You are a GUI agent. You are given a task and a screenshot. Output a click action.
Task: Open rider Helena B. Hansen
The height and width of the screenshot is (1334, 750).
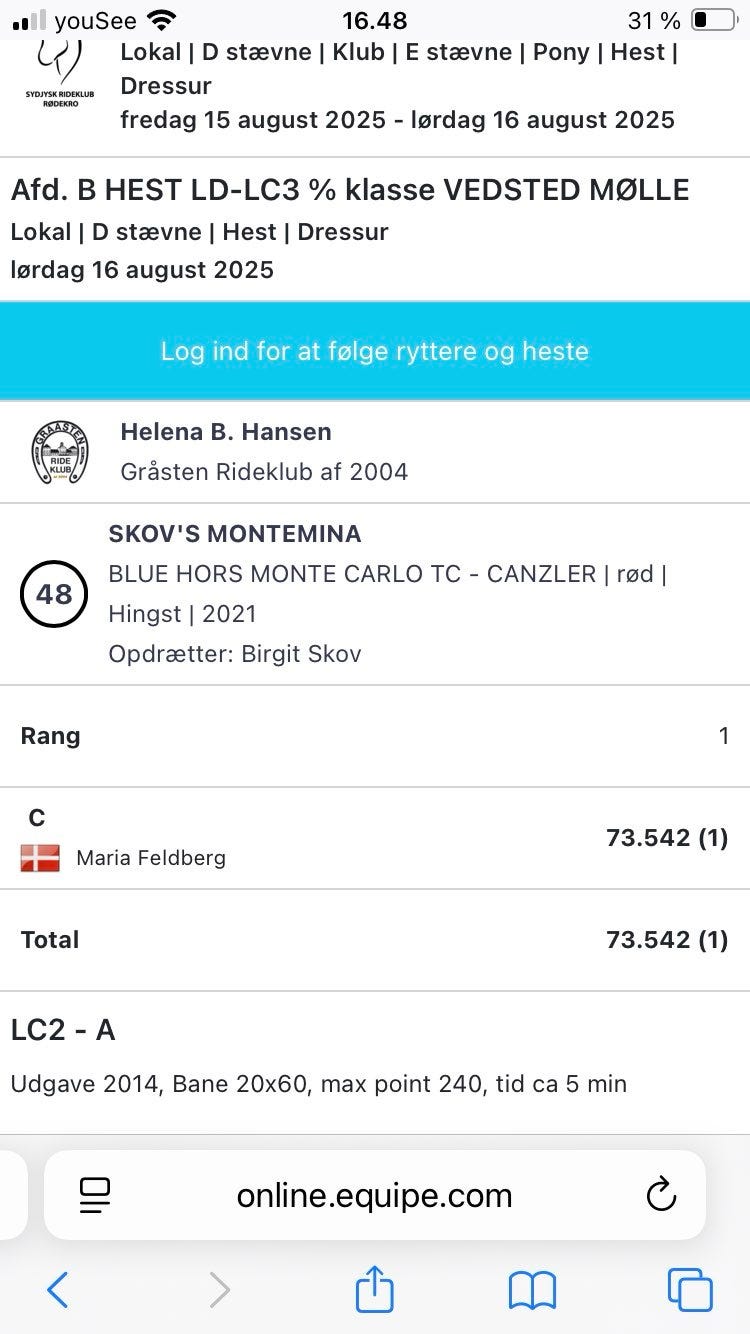tap(226, 432)
